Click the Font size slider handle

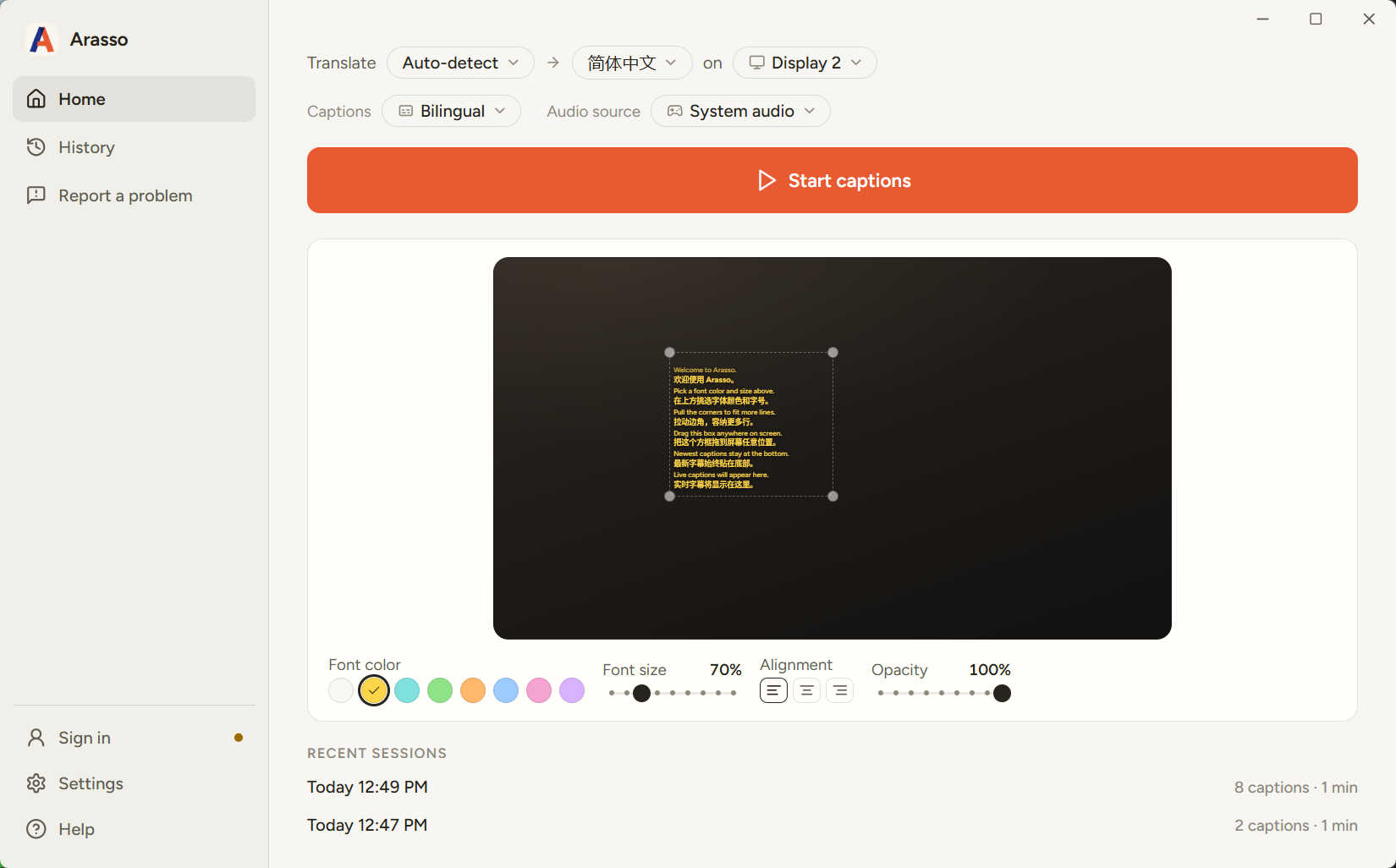642,693
